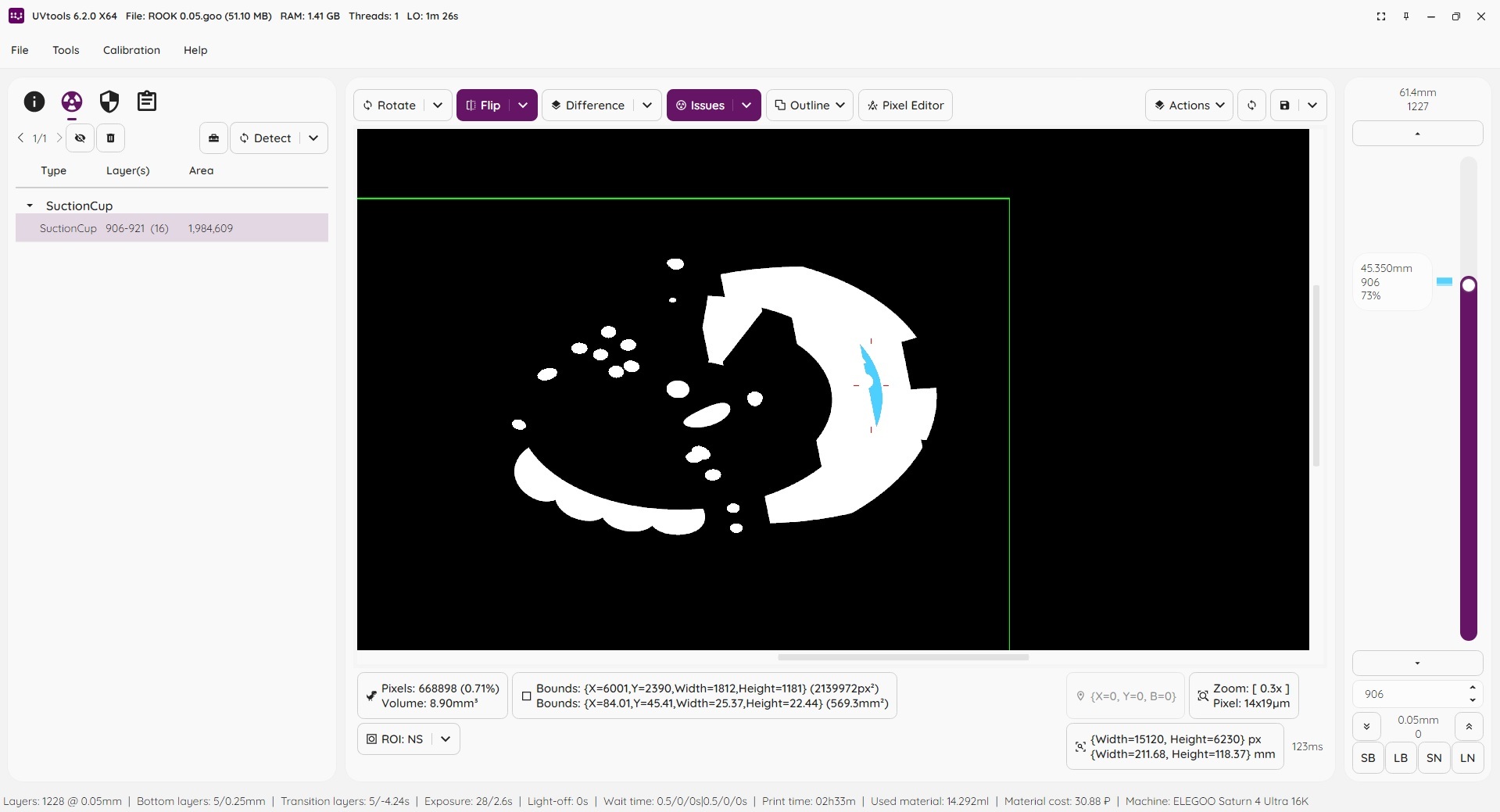Click the refresh layer icon
Image resolution: width=1500 pixels, height=812 pixels.
[x=1251, y=106]
